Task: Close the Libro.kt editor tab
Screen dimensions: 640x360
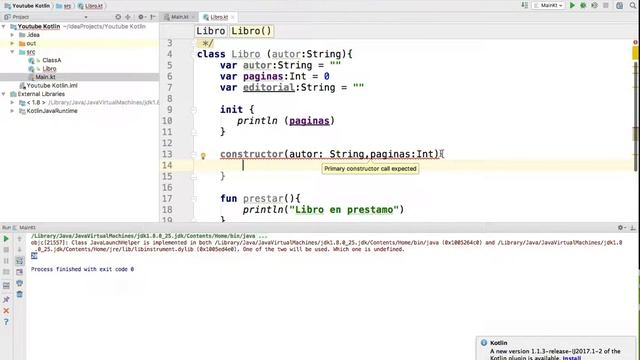Action: [x=233, y=17]
